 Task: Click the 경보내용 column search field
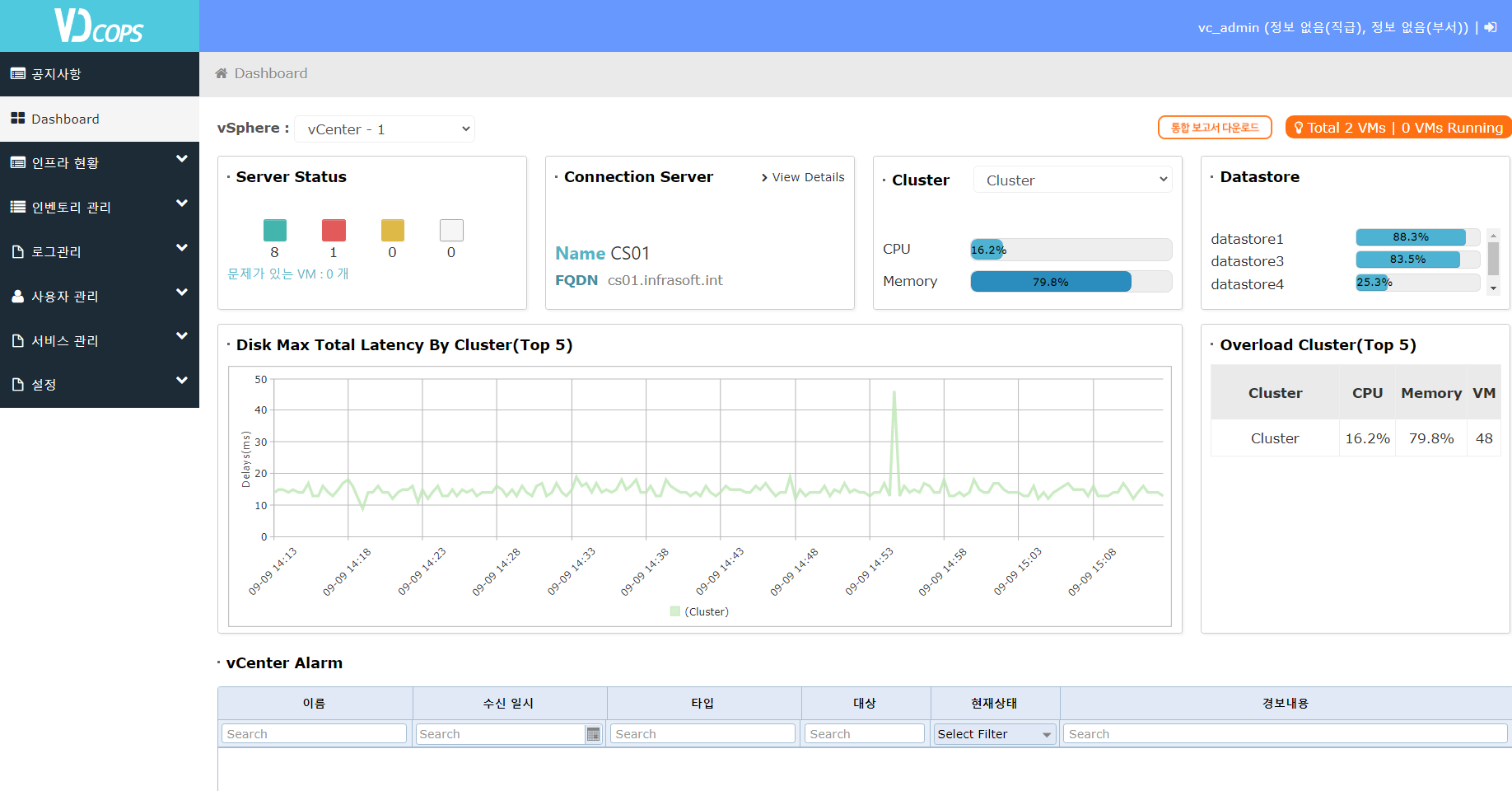[x=1286, y=734]
